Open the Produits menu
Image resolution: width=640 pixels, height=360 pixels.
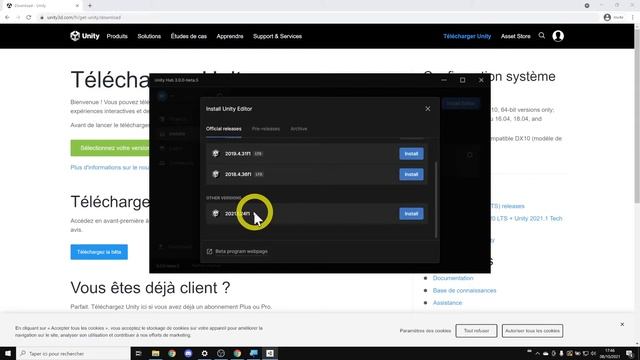(117, 36)
